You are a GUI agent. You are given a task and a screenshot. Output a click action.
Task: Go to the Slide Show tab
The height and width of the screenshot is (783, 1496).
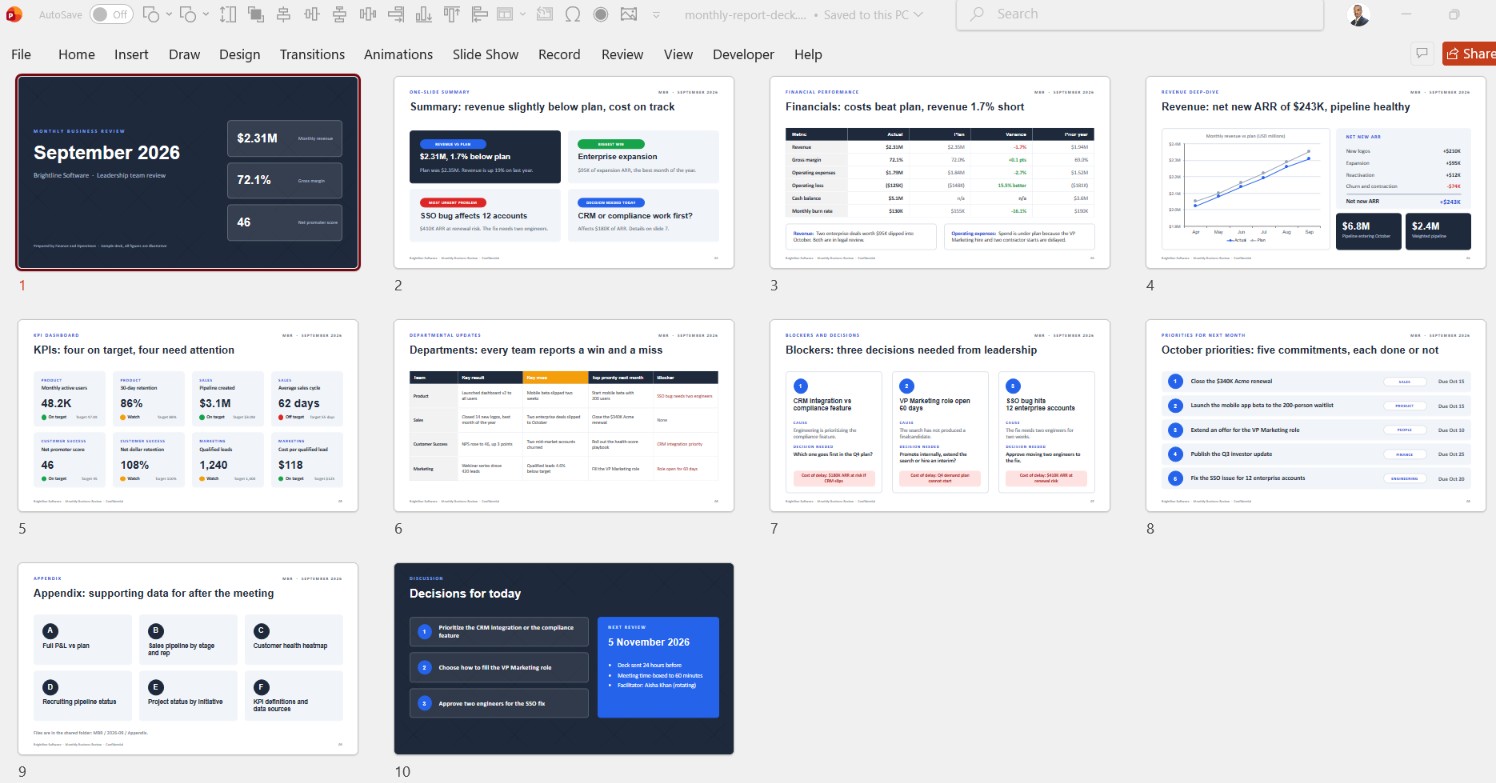click(x=485, y=54)
